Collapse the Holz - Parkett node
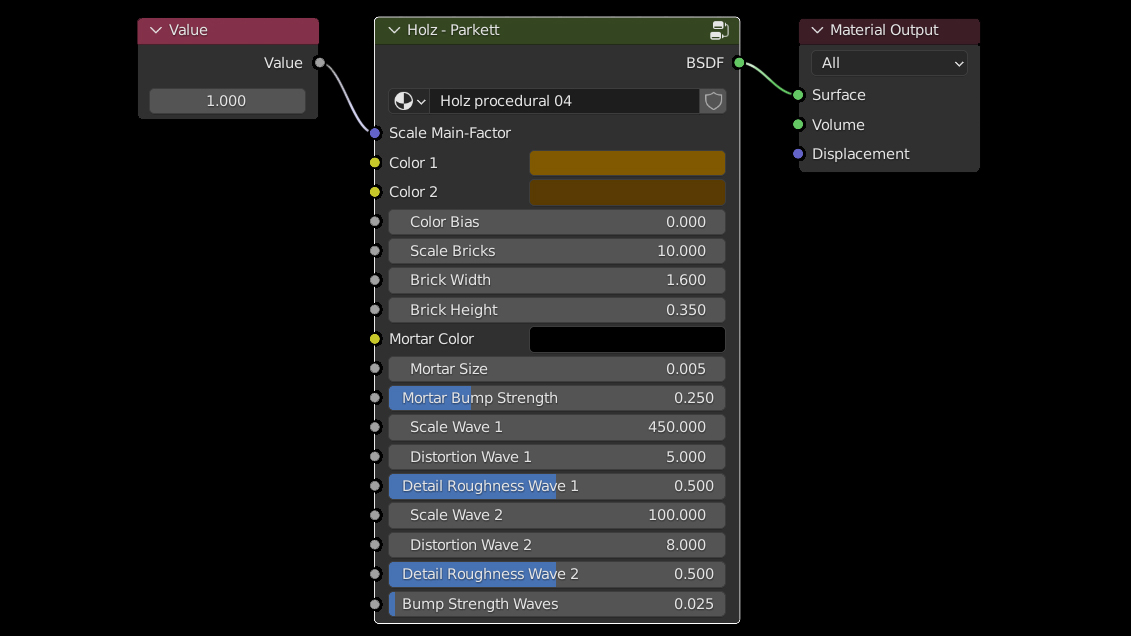This screenshot has width=1131, height=636. [393, 30]
